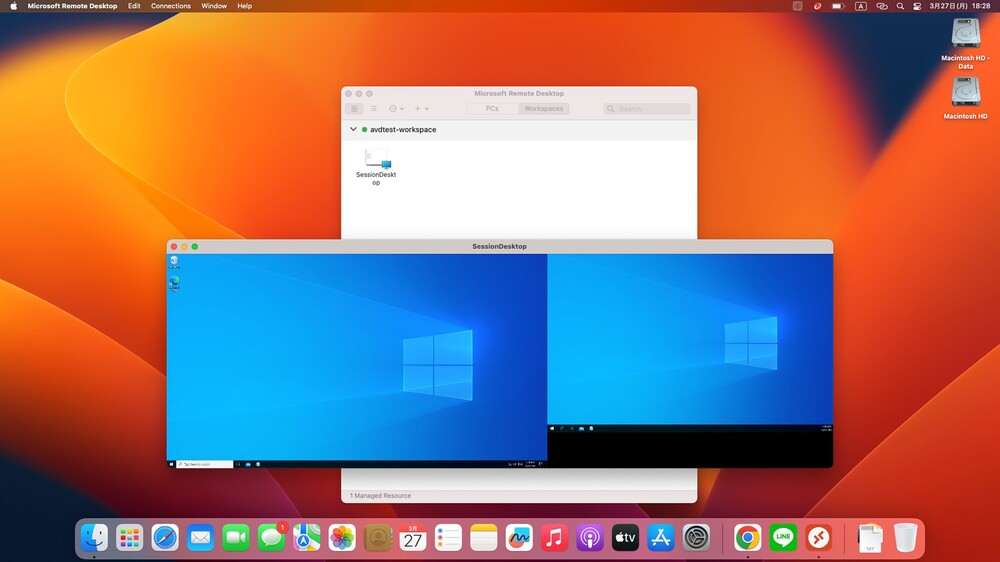Viewport: 1000px width, 562px height.
Task: Switch to grid view in Remote Desktop
Action: (354, 108)
